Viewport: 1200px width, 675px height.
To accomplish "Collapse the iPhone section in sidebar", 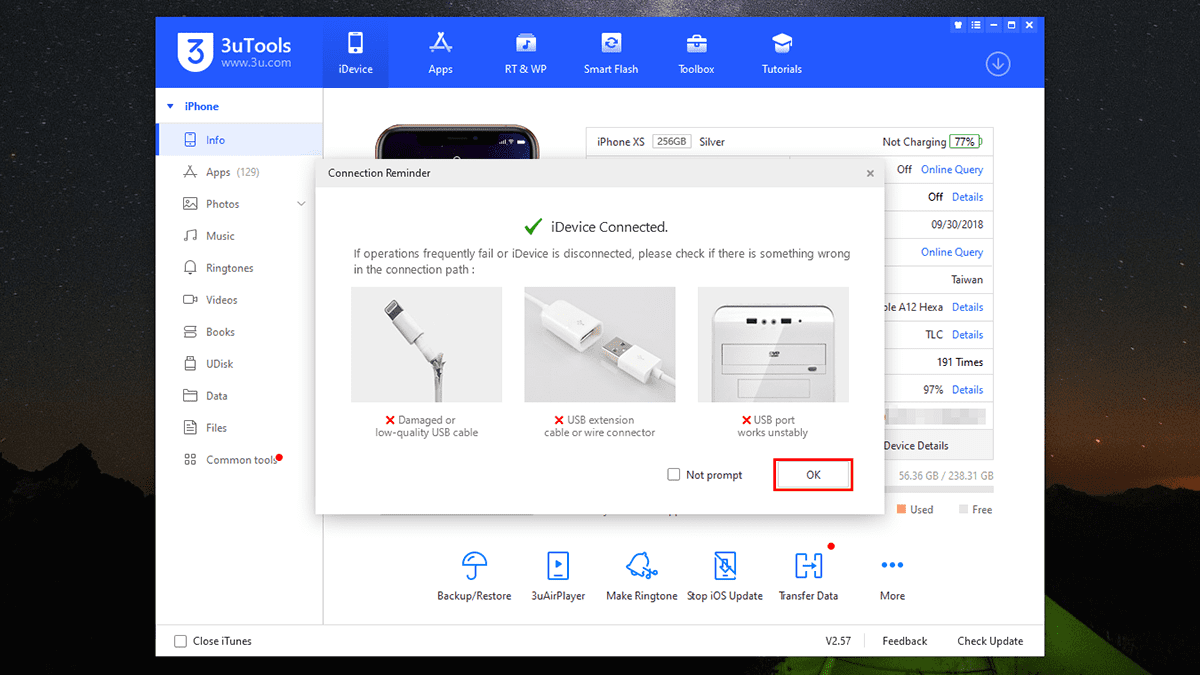I will pos(168,105).
